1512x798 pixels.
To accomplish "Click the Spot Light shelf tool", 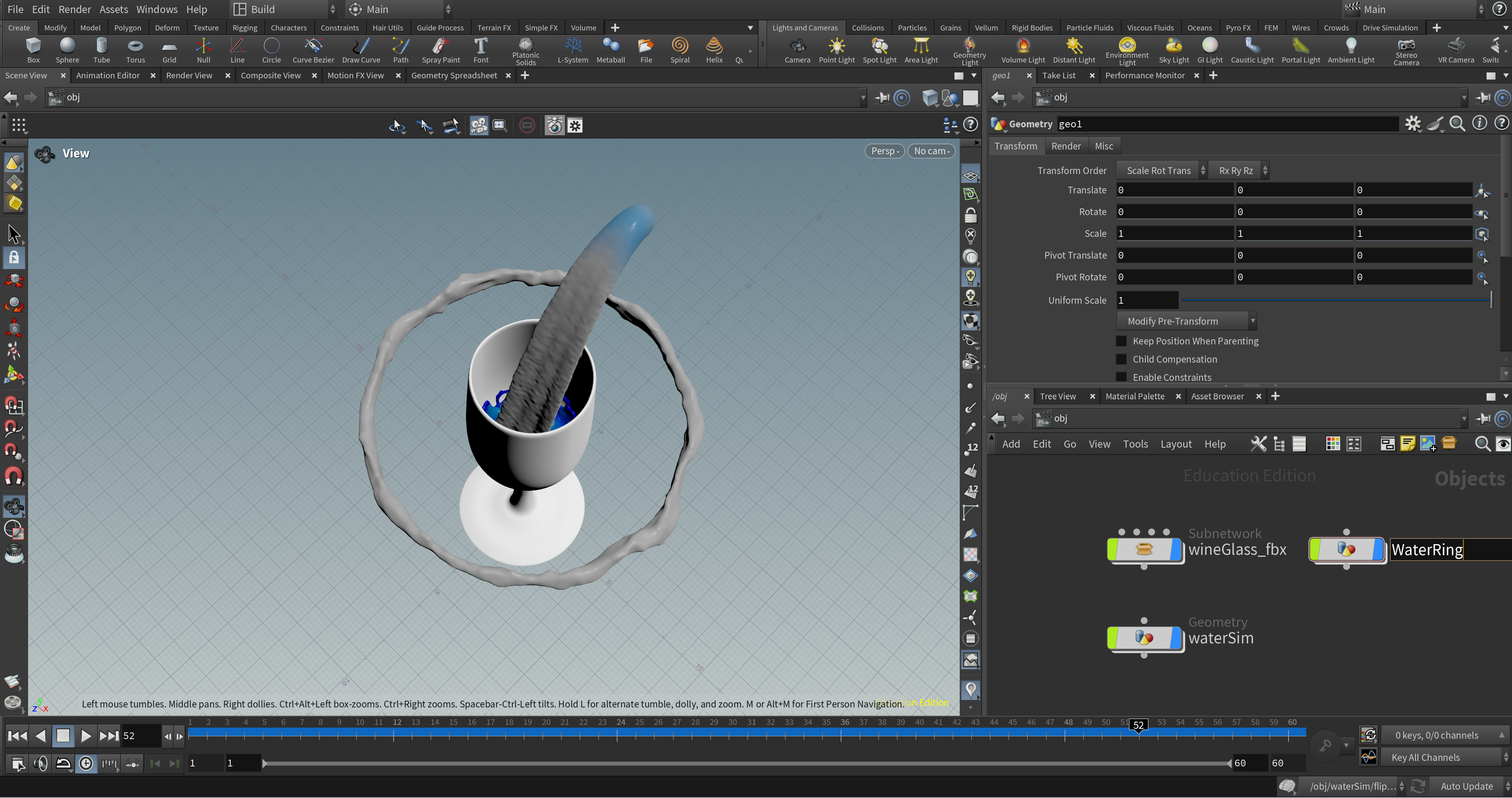I will click(879, 51).
